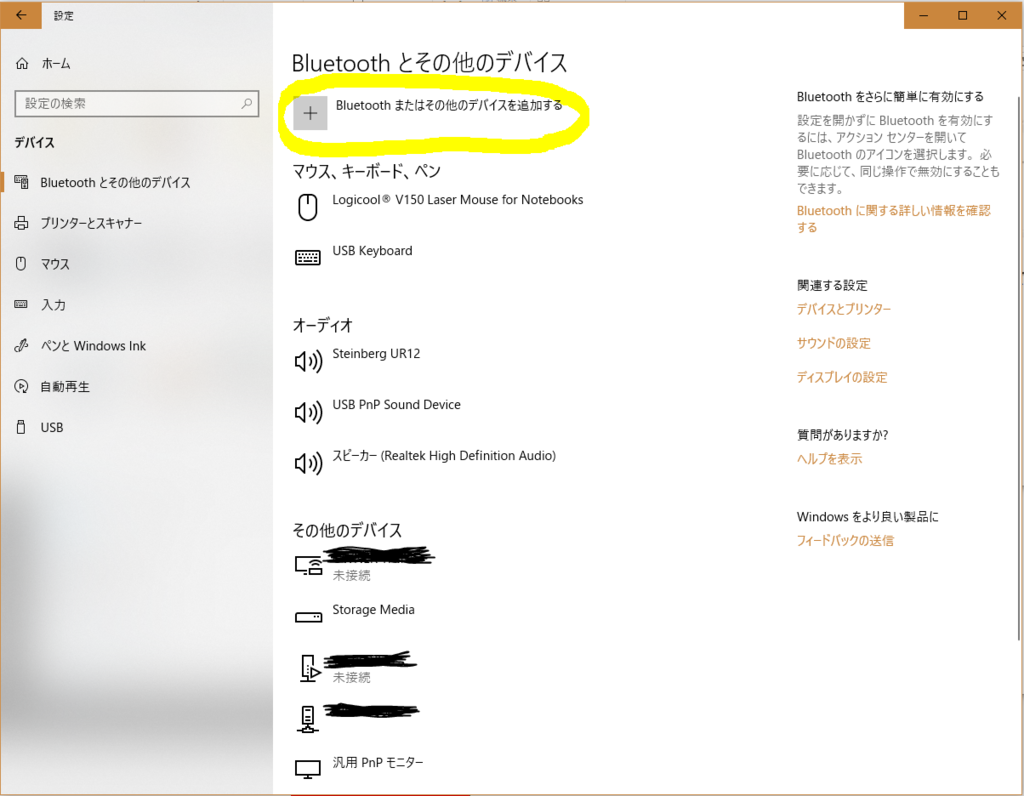Image resolution: width=1024 pixels, height=796 pixels.
Task: Maximize the settings window
Action: tap(963, 16)
